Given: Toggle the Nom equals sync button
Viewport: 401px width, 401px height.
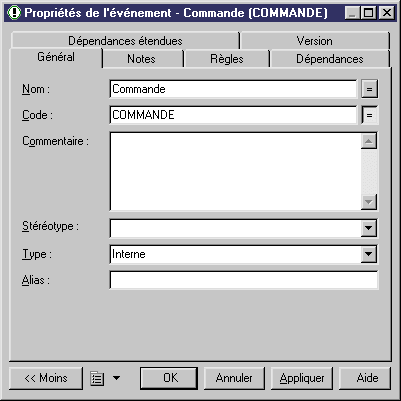Looking at the screenshot, I should tap(369, 89).
